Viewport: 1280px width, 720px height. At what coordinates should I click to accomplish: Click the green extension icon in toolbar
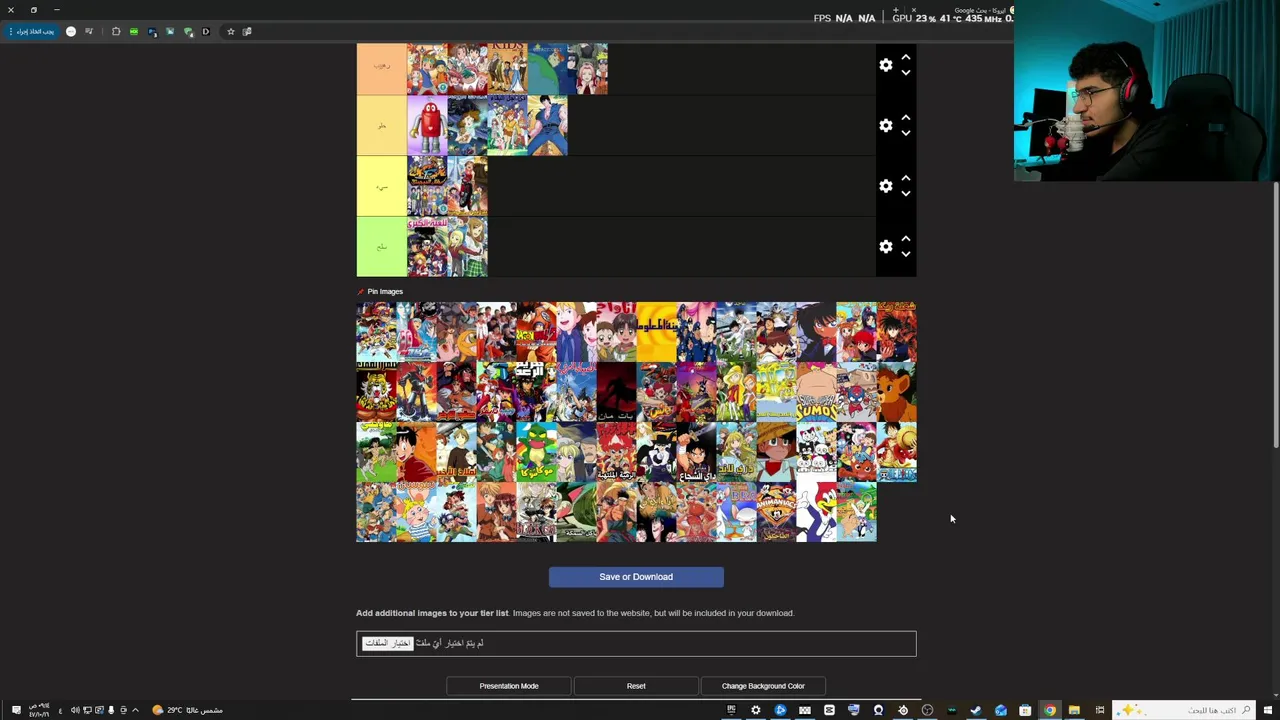point(134,31)
